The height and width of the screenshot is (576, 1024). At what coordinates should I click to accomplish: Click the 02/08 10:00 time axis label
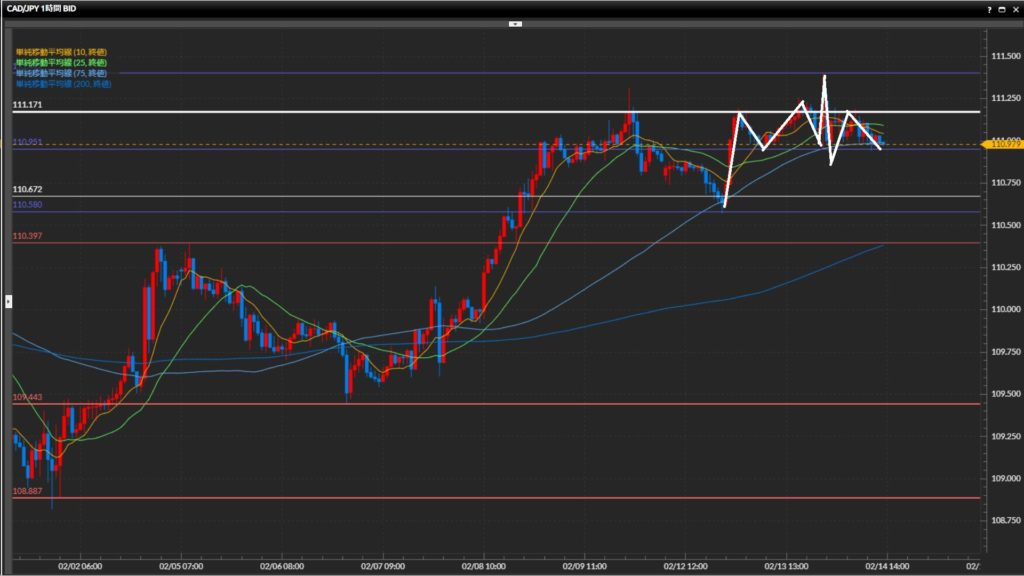(x=483, y=564)
